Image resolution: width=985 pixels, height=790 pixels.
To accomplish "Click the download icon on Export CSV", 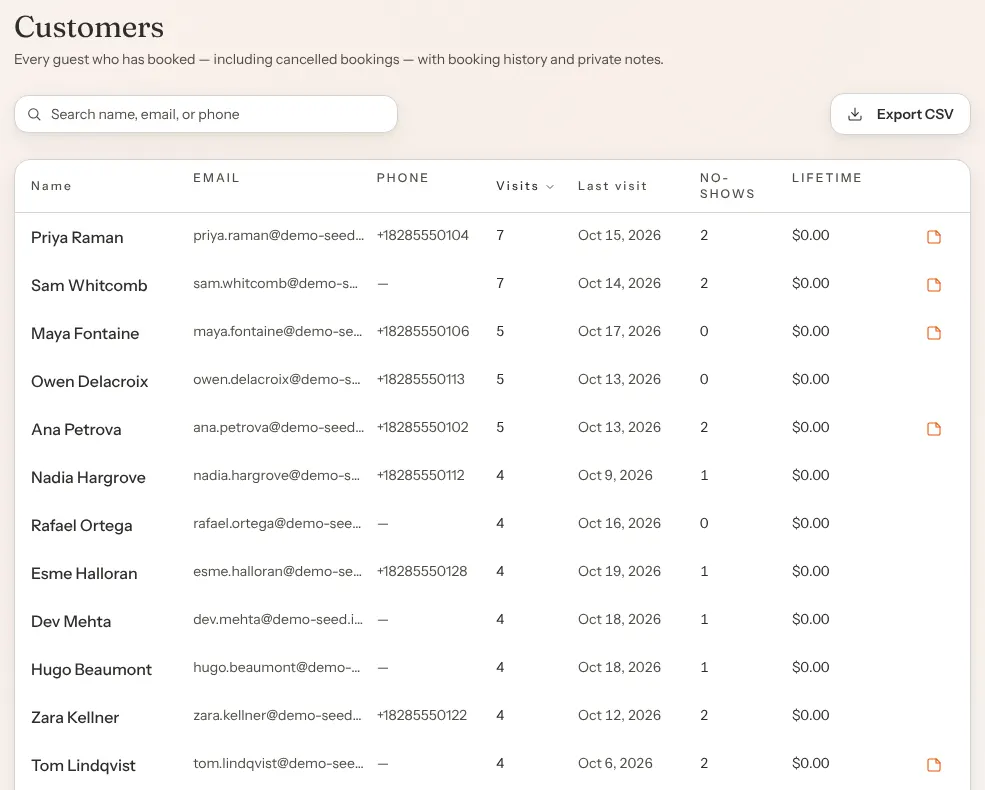I will 855,114.
